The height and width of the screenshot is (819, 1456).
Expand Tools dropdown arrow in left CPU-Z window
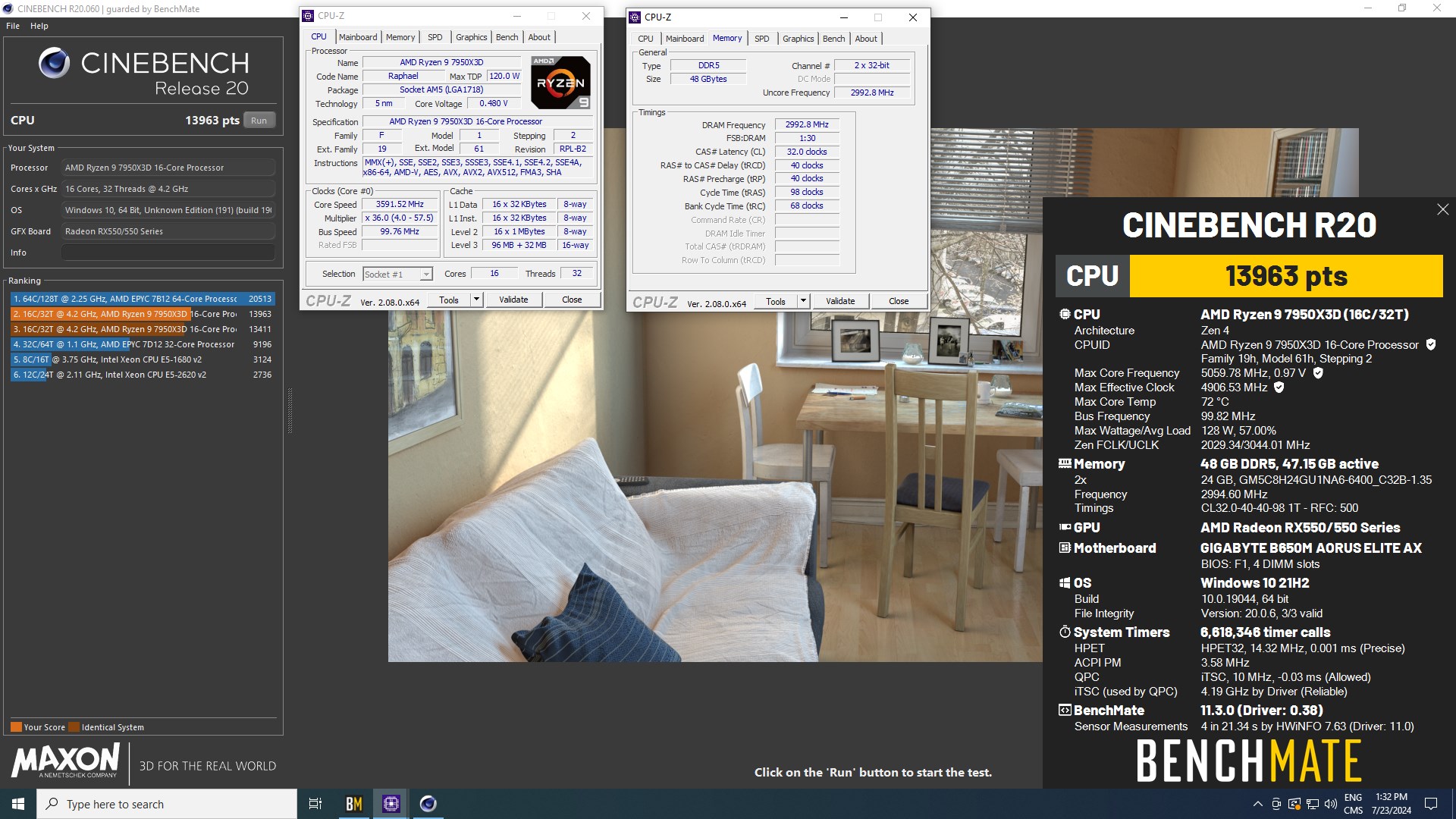point(477,300)
